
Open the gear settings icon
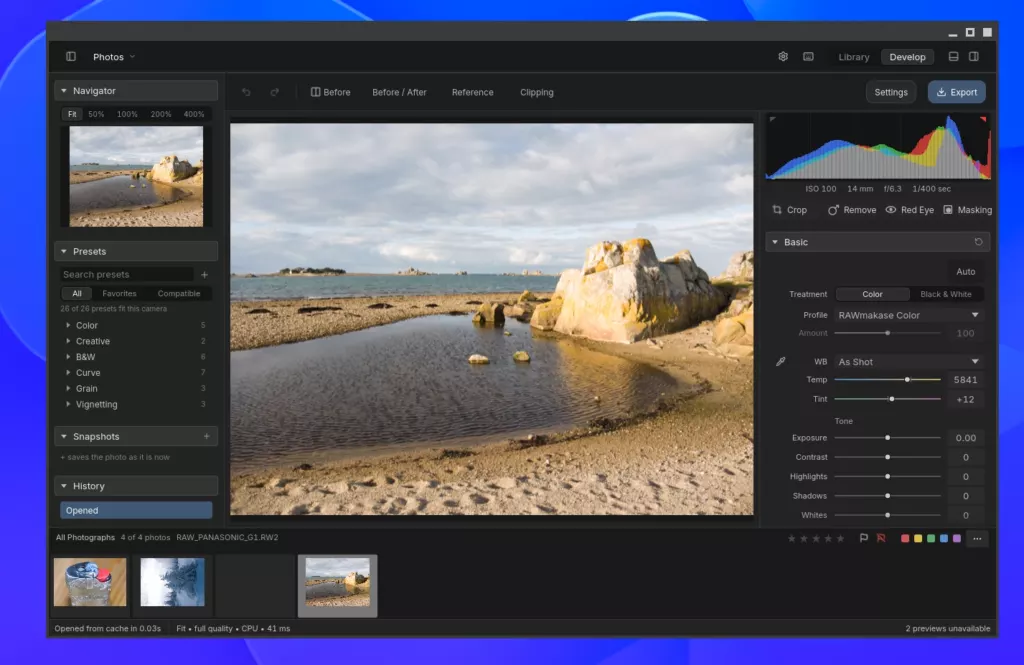[783, 57]
